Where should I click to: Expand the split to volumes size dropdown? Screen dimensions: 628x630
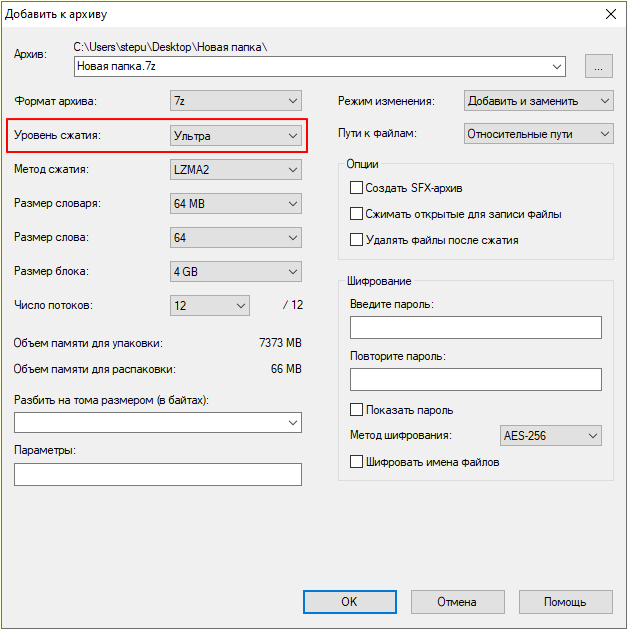coord(158,422)
